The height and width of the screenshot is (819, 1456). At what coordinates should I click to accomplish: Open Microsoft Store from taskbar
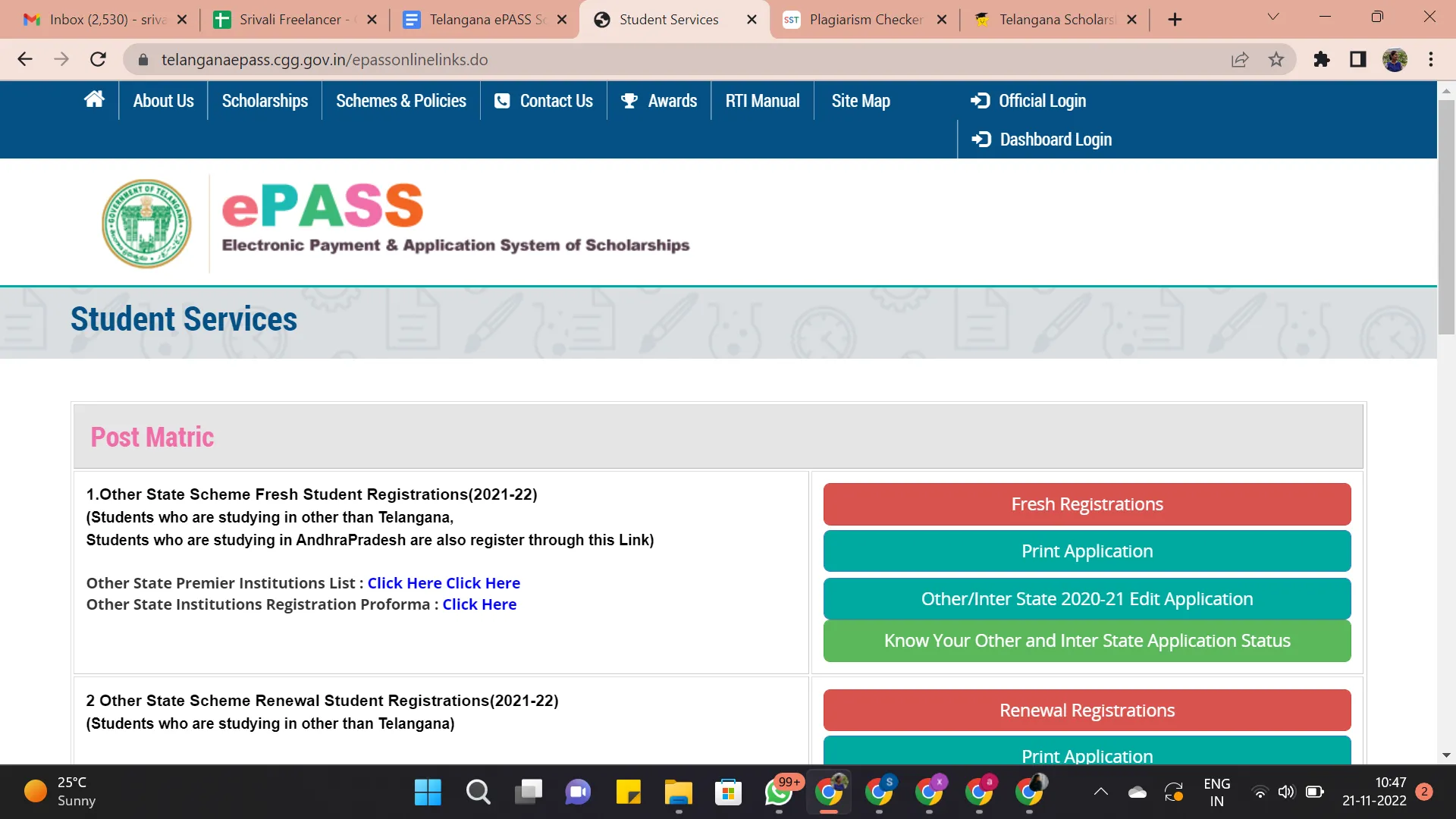[728, 792]
